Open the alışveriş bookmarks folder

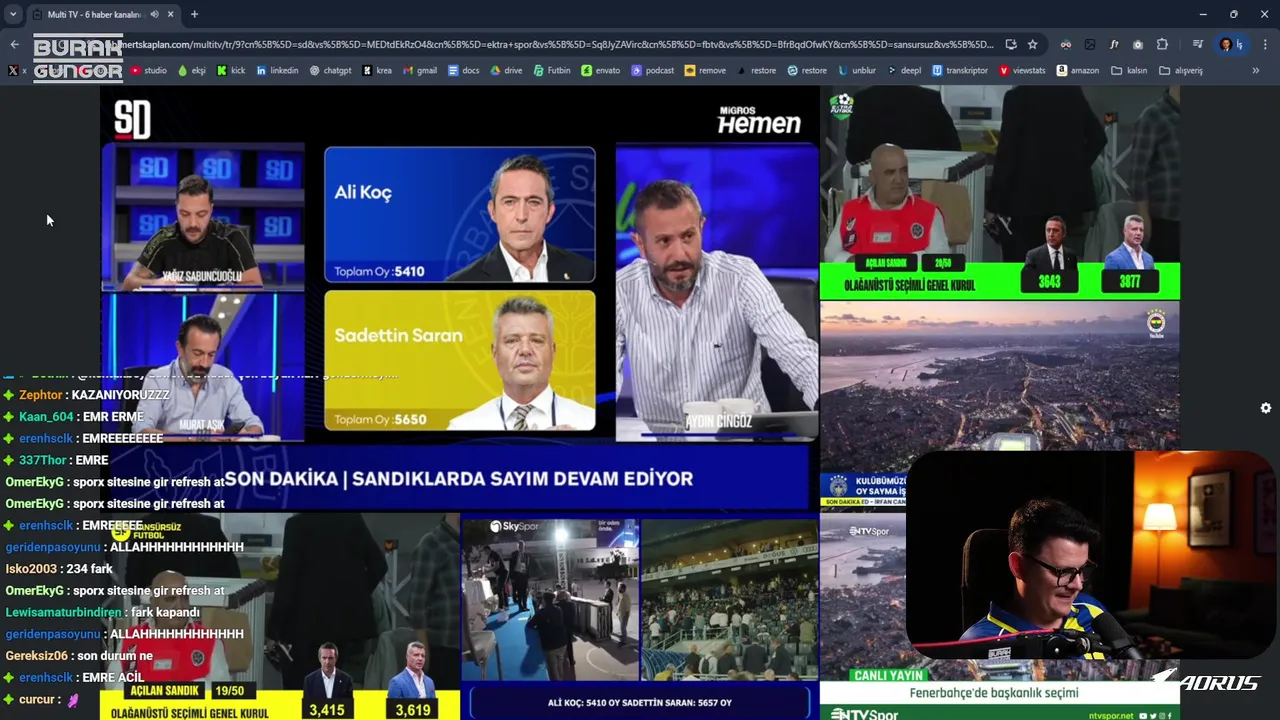pyautogui.click(x=1181, y=71)
